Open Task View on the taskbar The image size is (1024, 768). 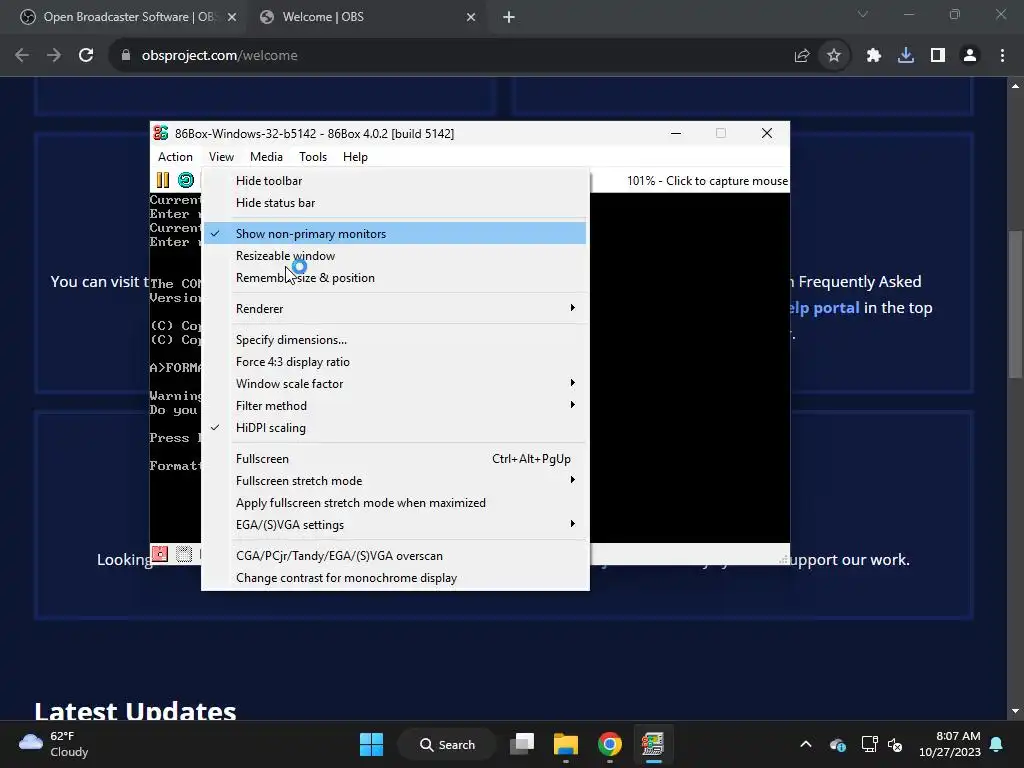(x=522, y=744)
